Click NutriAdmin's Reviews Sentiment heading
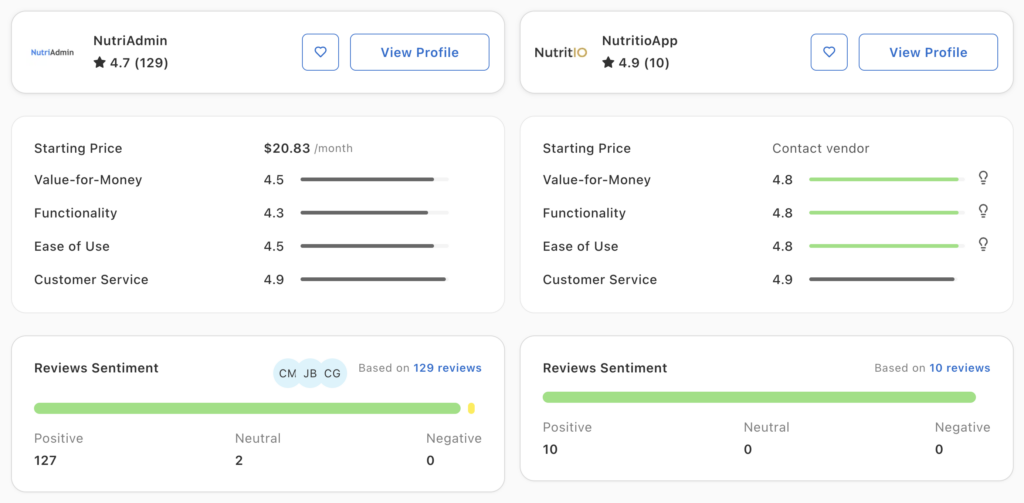Screen dimensions: 1024x503 96,368
